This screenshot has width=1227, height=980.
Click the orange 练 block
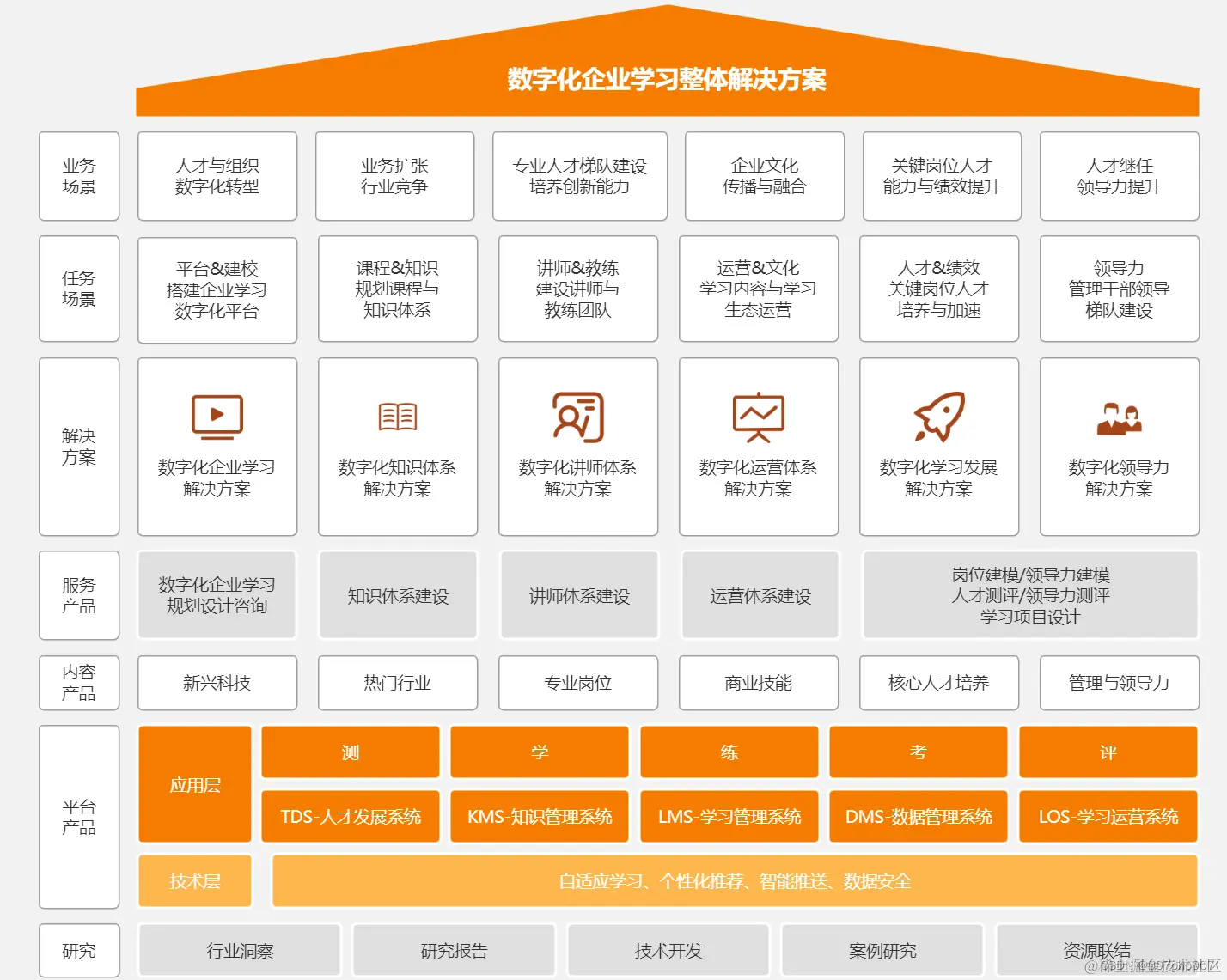[729, 752]
